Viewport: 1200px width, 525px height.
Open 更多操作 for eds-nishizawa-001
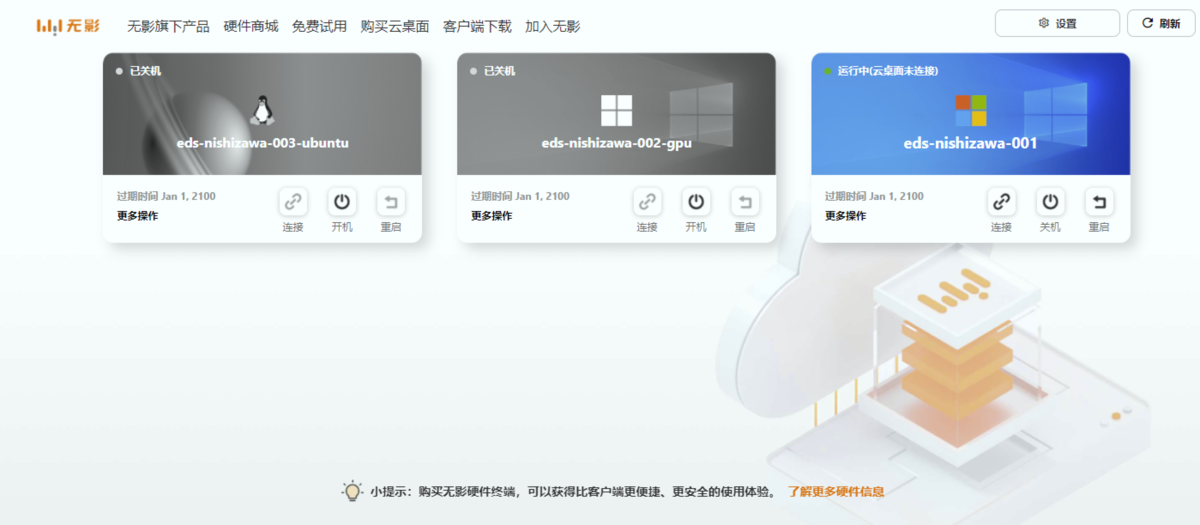click(845, 216)
